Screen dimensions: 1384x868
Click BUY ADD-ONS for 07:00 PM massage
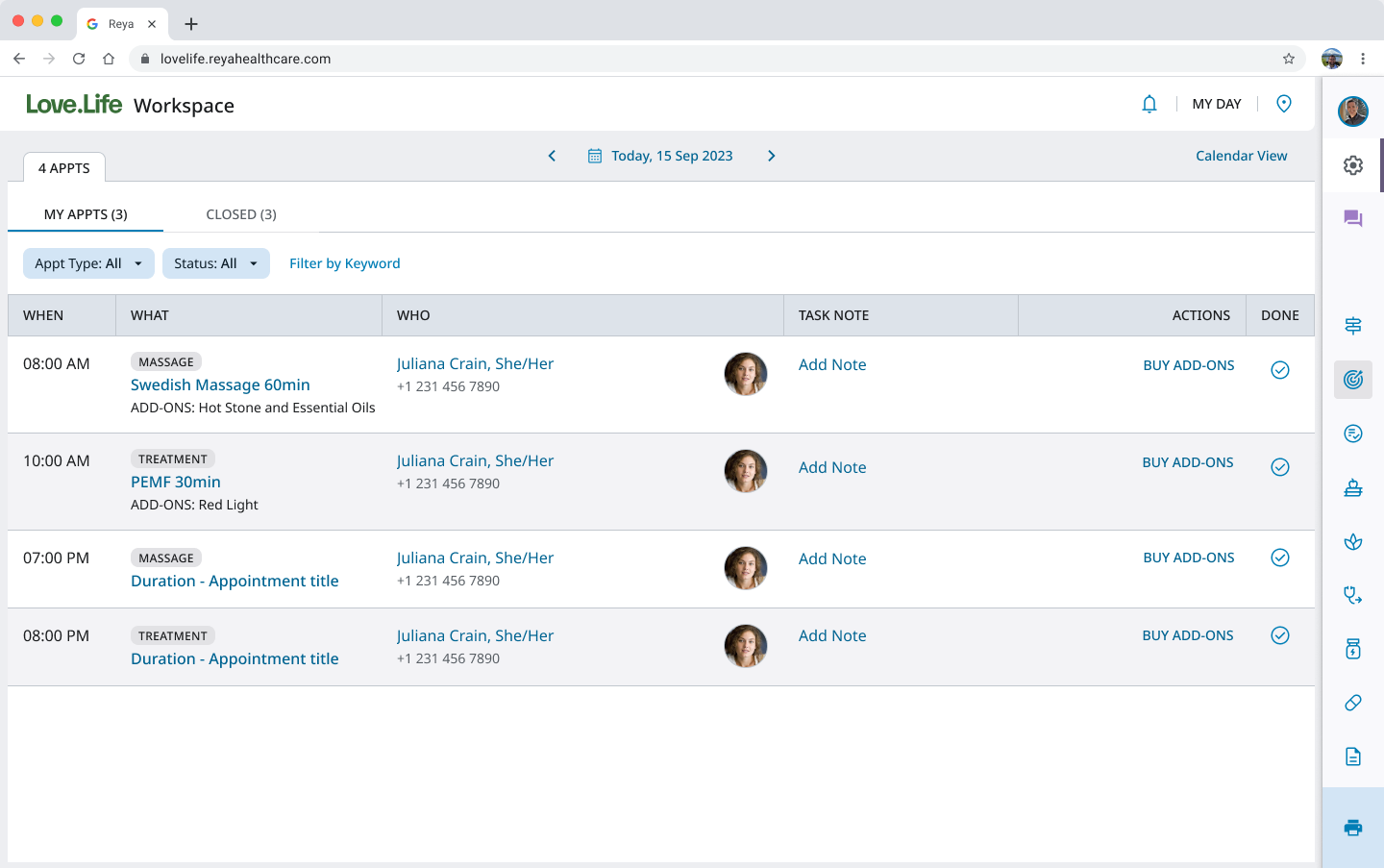[1188, 558]
